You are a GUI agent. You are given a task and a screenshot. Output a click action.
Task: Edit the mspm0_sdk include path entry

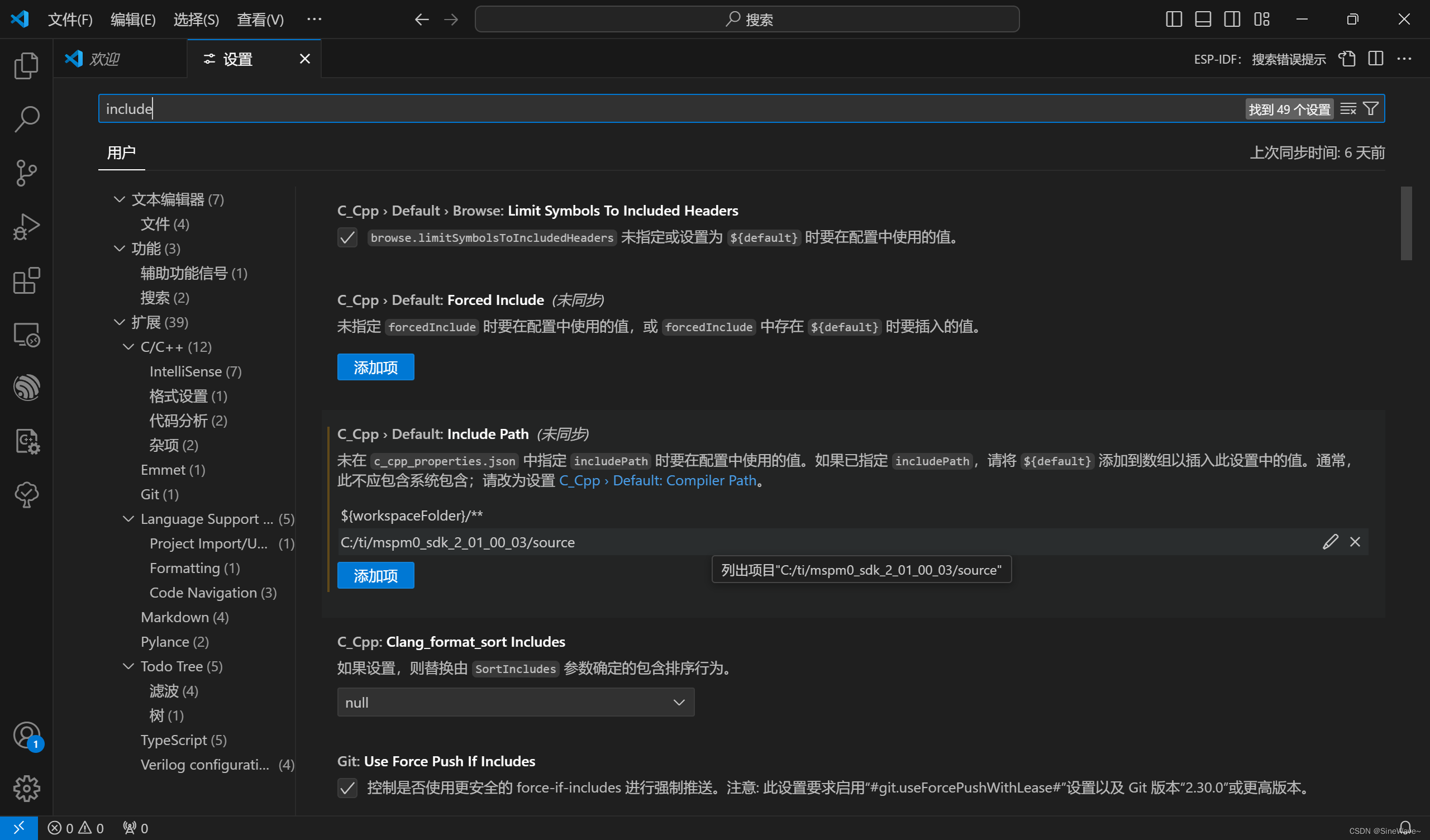[1330, 542]
